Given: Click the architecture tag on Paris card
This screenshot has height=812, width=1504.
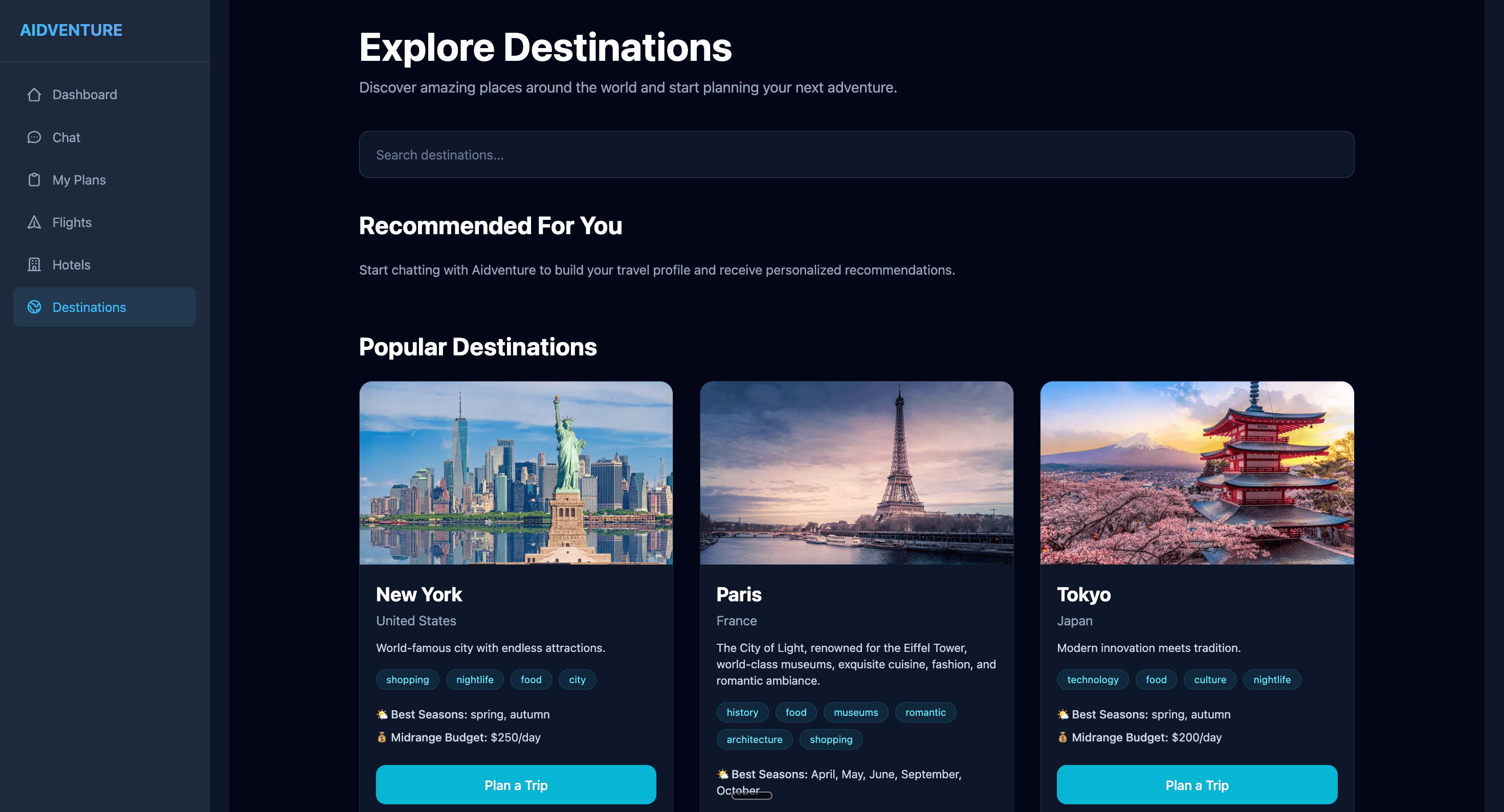Looking at the screenshot, I should point(754,739).
